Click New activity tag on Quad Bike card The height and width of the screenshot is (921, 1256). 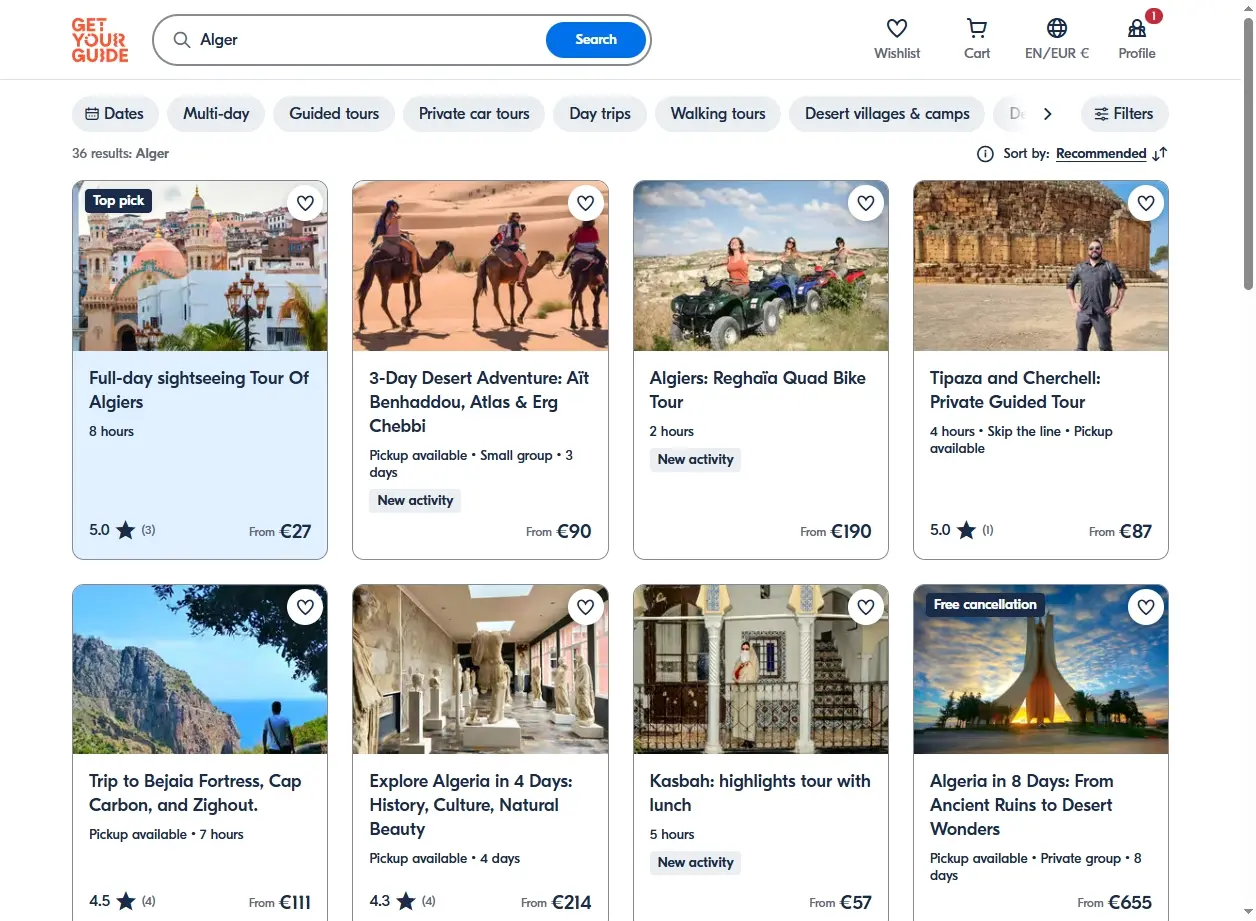click(x=696, y=460)
